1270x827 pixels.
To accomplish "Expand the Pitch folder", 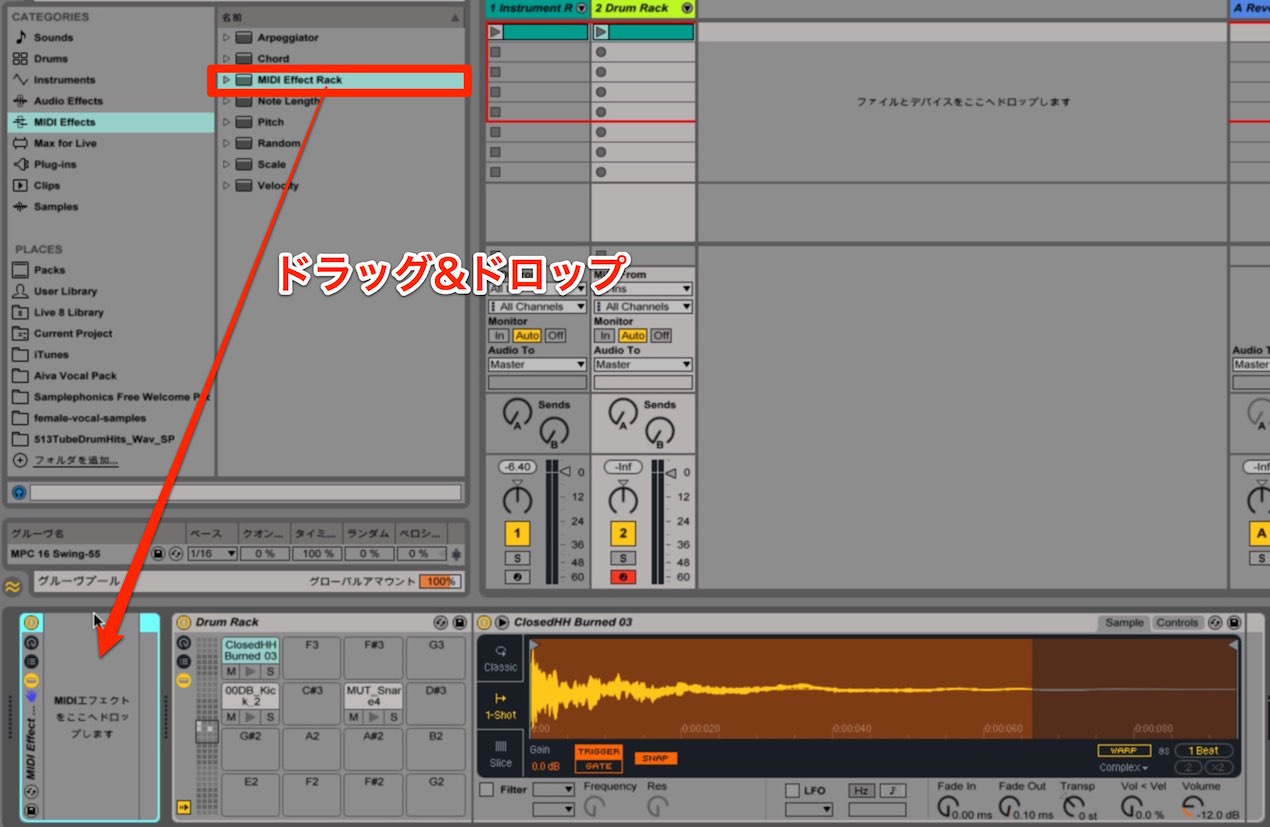I will pos(226,122).
